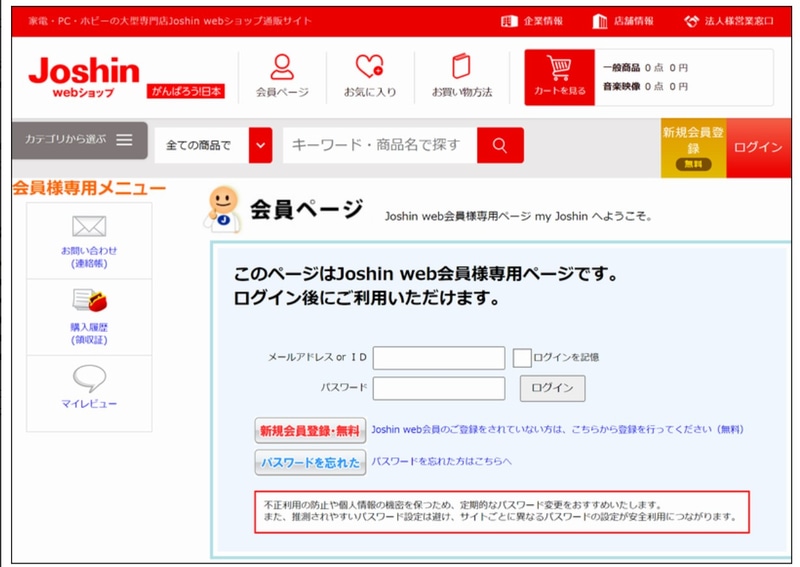Screen dimensions: 800x567
Task: Click the Joshin mascot character icon
Action: 223,209
